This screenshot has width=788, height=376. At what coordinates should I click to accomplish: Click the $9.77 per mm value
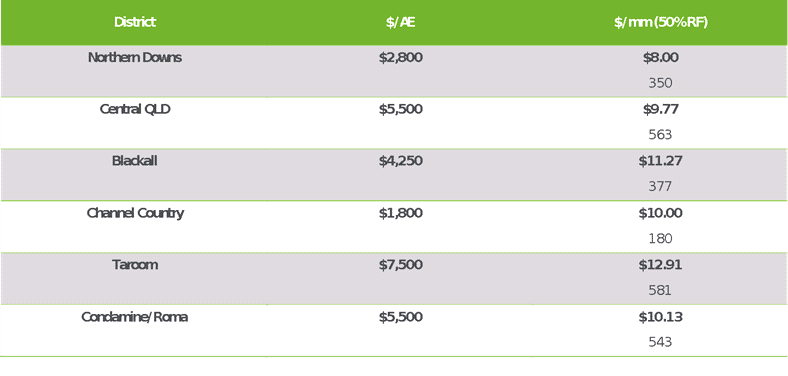[x=660, y=109]
